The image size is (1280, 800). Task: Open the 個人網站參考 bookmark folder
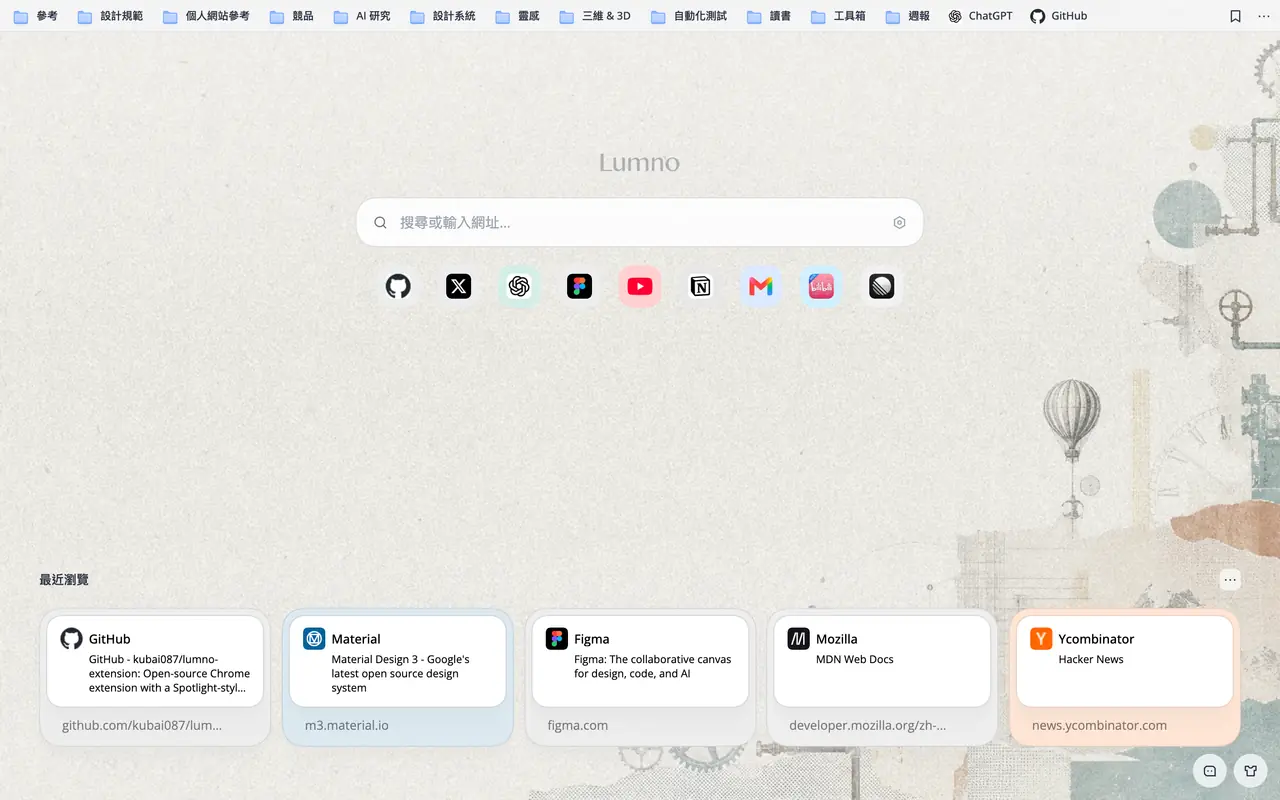[x=206, y=16]
